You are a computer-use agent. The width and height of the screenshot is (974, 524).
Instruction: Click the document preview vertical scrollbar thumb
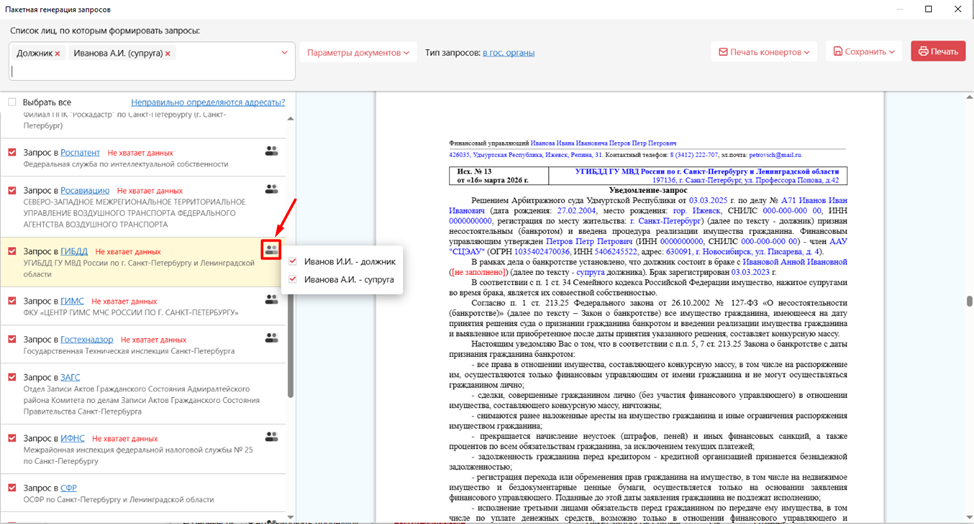pos(968,301)
